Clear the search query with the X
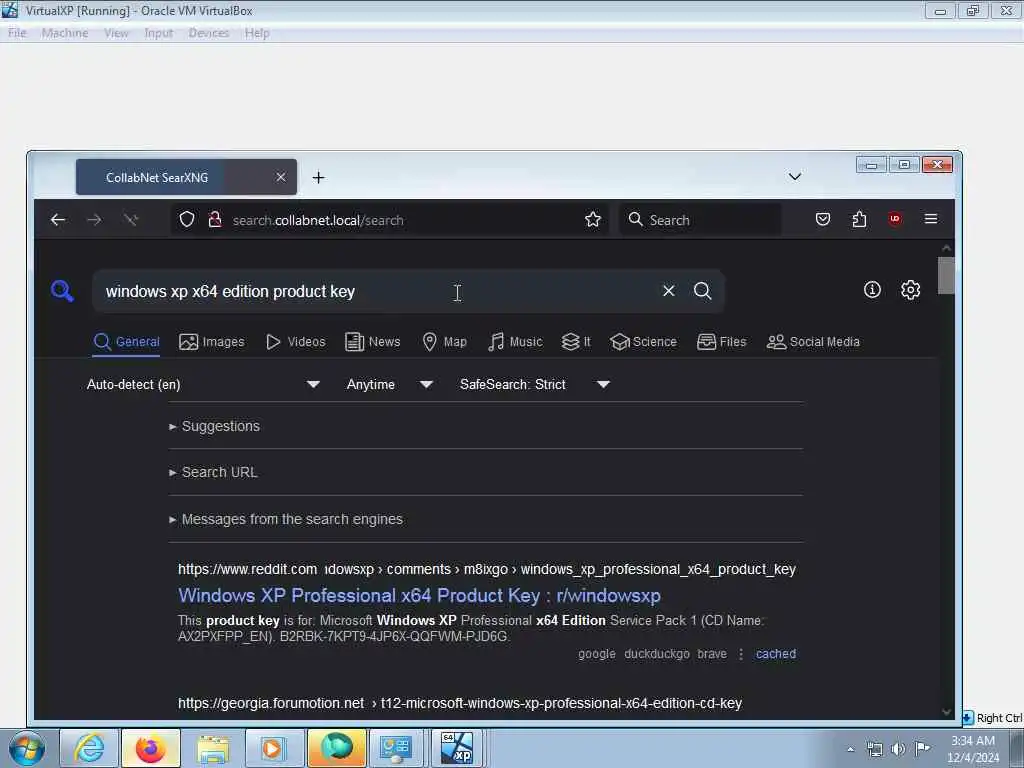This screenshot has width=1024, height=768. [x=668, y=291]
